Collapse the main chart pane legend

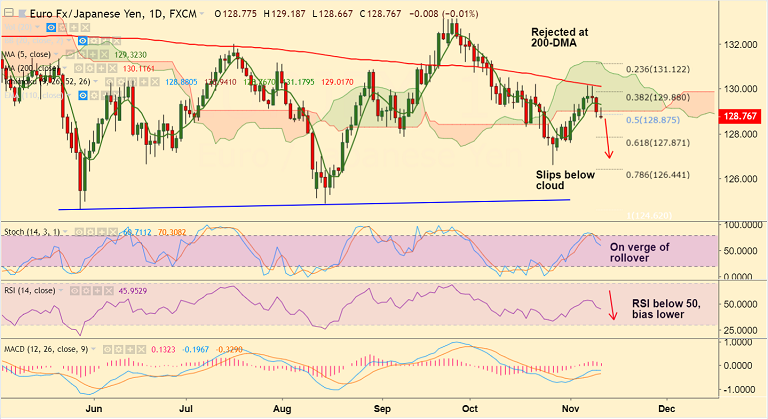[x=8, y=12]
